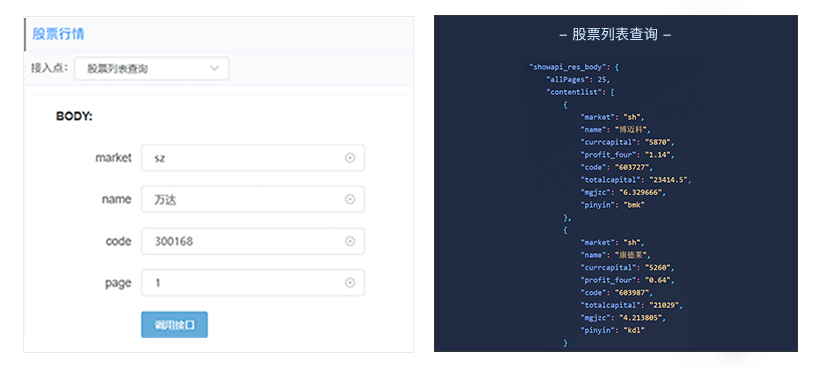This screenshot has height=367, width=820.
Task: Focus the market input containing sz
Action: (x=253, y=158)
